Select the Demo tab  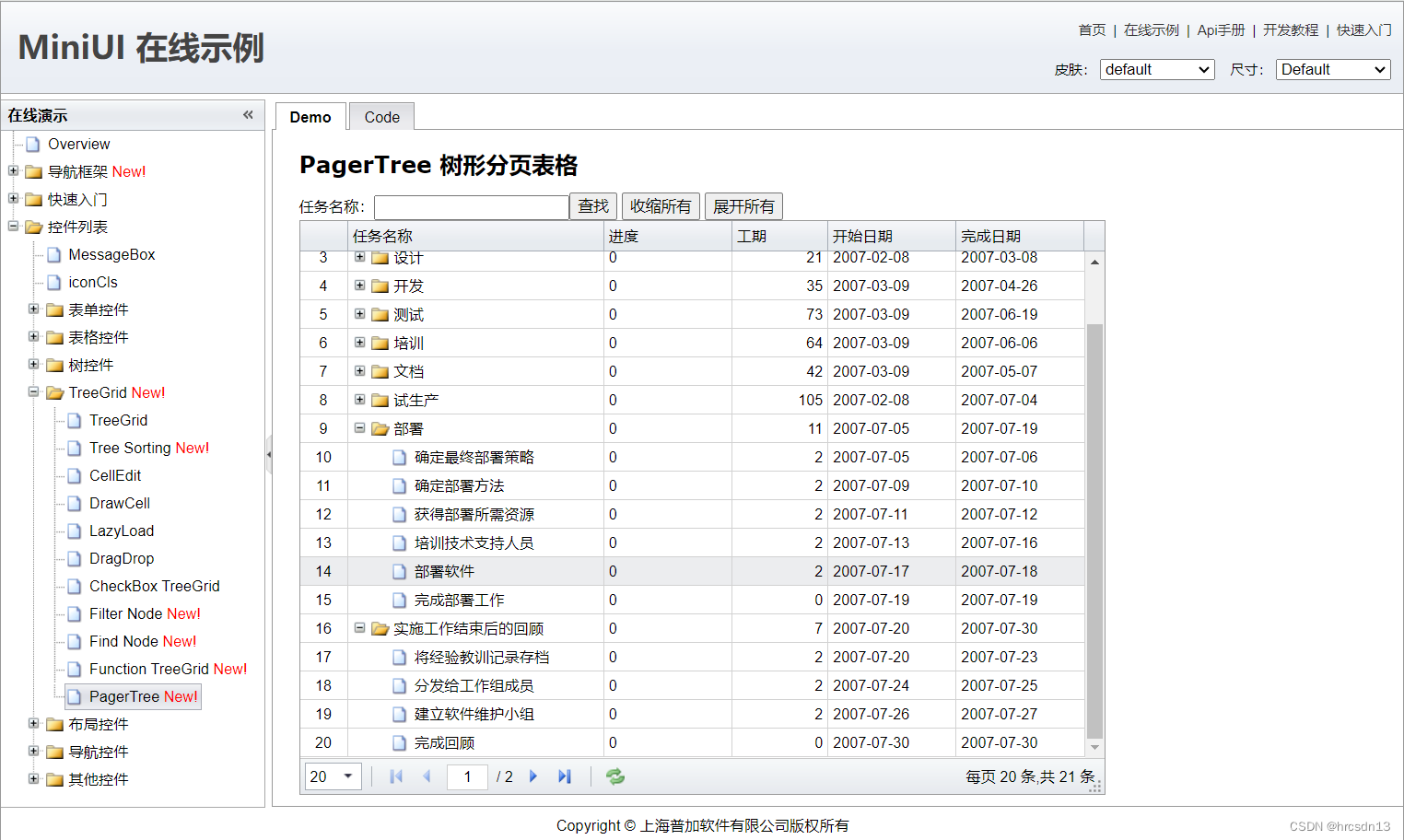pos(310,116)
